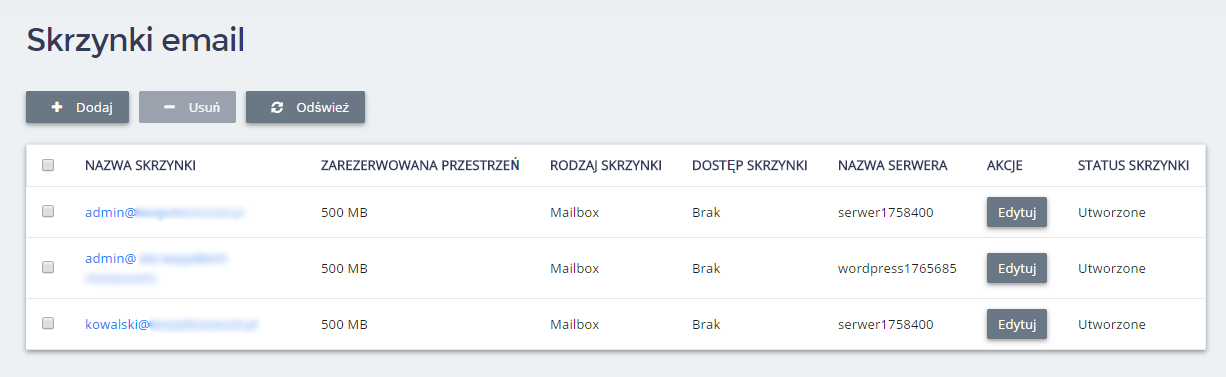Click the Akcje column header
The image size is (1226, 377).
[x=1005, y=166]
